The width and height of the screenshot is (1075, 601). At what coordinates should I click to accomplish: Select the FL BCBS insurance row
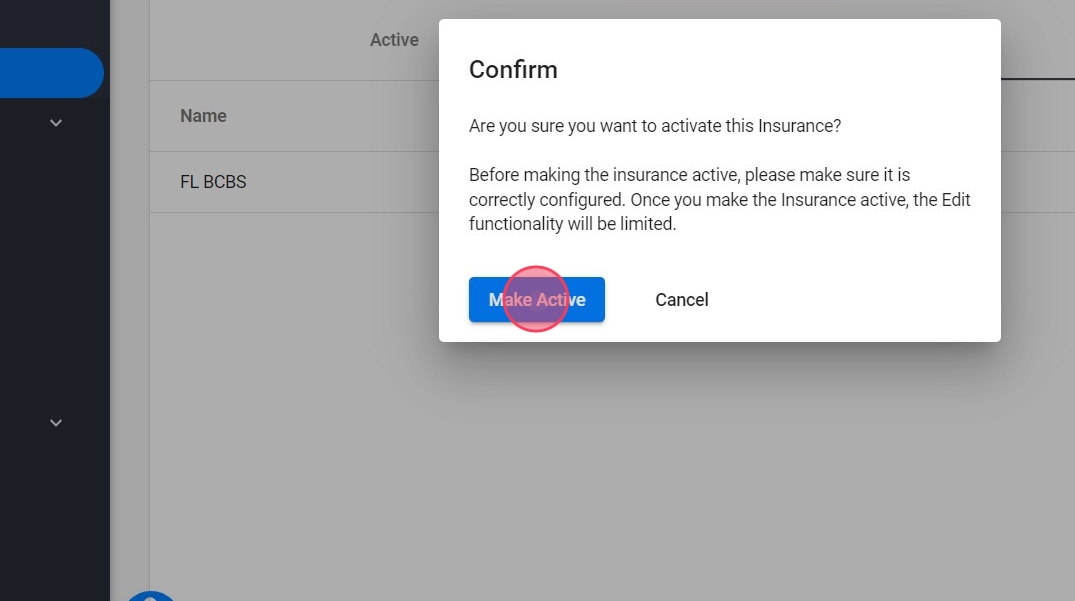[x=213, y=182]
